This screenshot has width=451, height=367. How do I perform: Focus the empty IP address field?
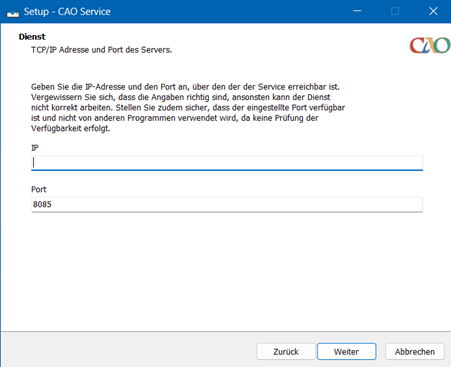(x=227, y=163)
